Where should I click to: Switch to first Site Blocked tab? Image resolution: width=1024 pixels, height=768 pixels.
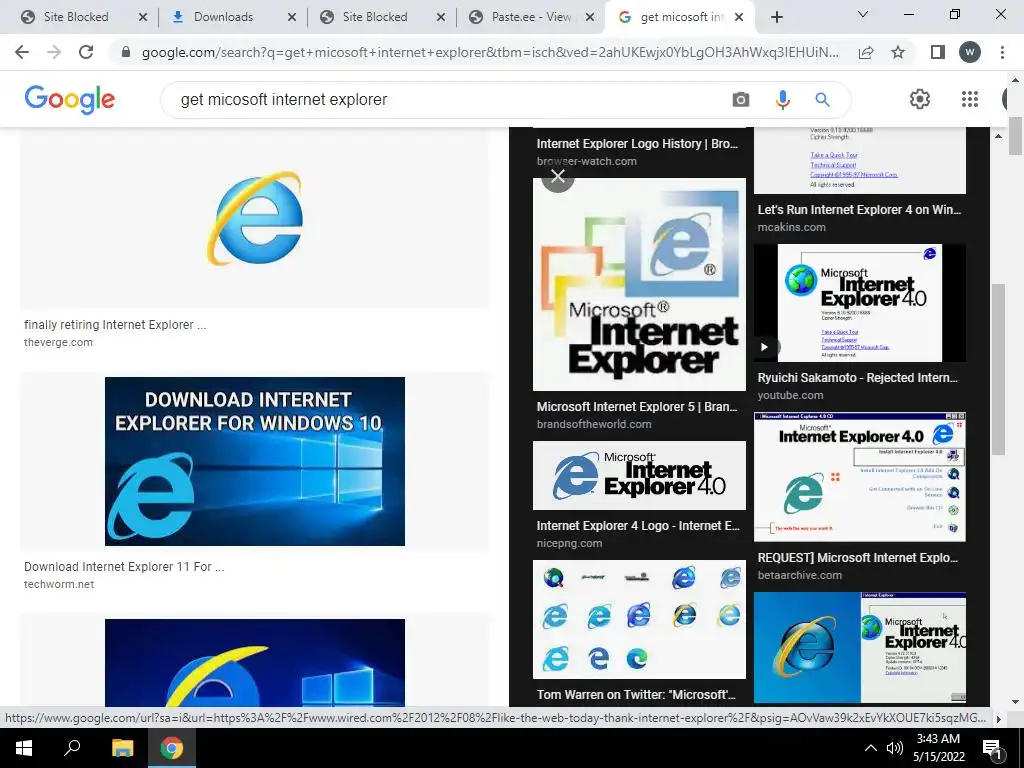pyautogui.click(x=76, y=17)
